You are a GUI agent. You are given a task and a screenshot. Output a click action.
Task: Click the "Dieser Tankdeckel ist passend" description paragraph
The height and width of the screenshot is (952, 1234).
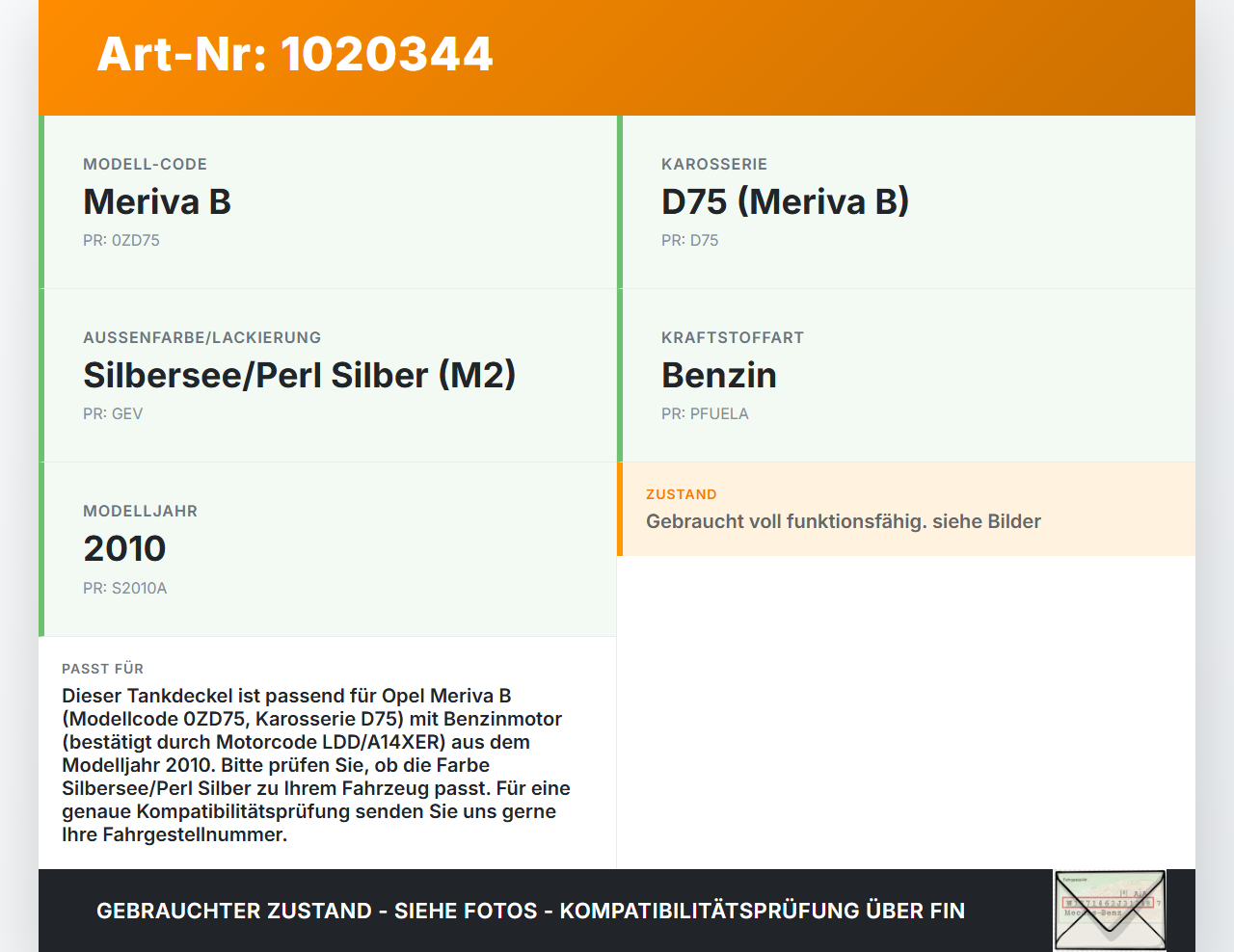pyautogui.click(x=316, y=765)
